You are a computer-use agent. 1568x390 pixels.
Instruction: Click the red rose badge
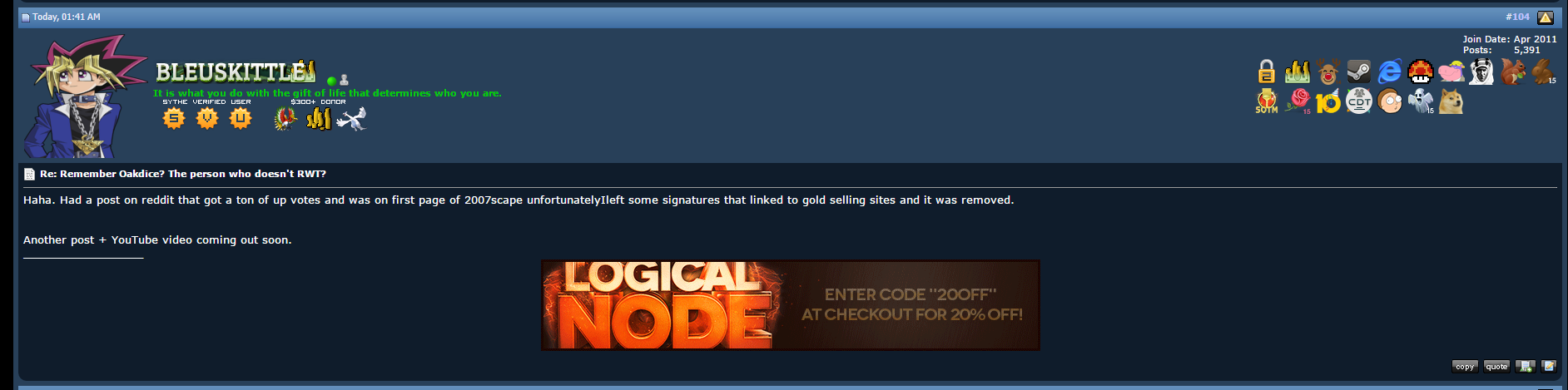[x=1298, y=101]
